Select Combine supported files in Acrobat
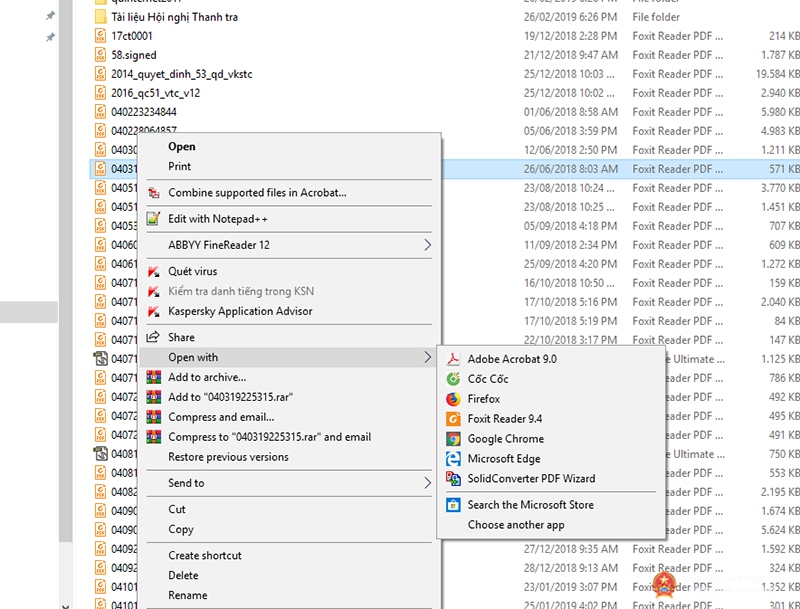The width and height of the screenshot is (800, 609). coord(289,193)
